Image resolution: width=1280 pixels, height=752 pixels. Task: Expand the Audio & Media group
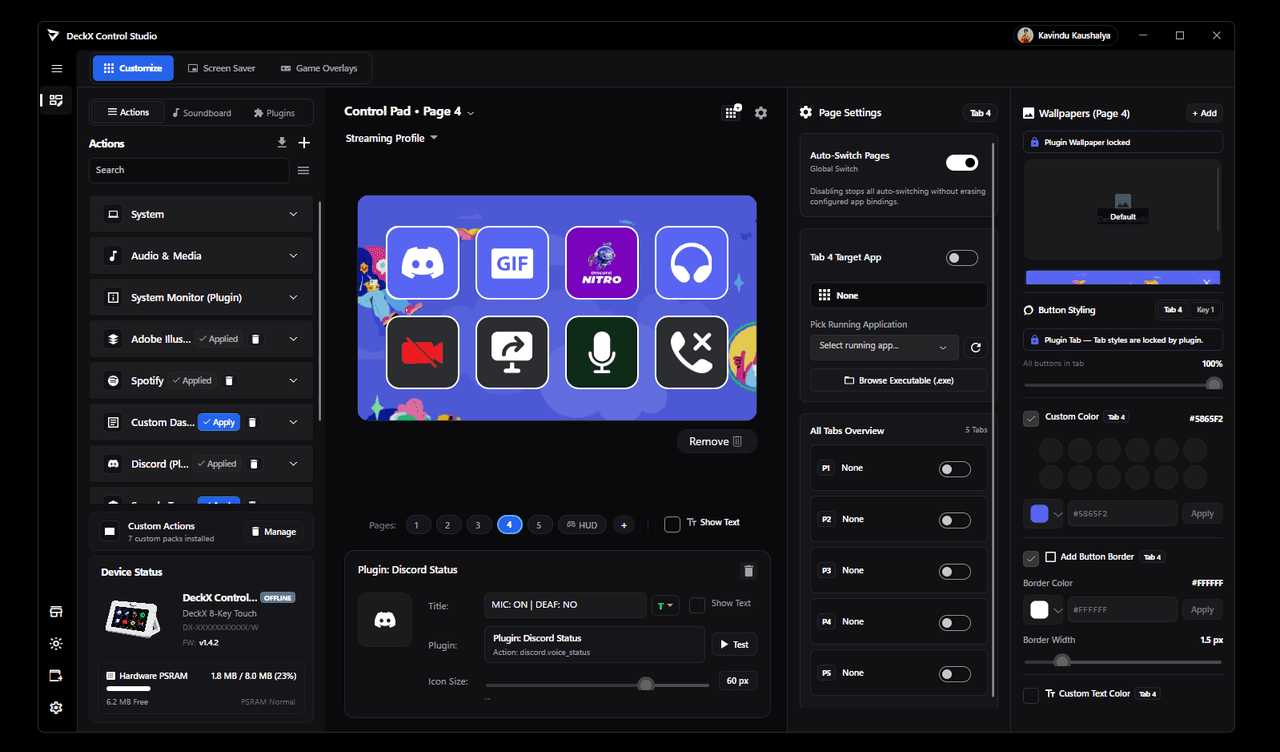click(202, 256)
